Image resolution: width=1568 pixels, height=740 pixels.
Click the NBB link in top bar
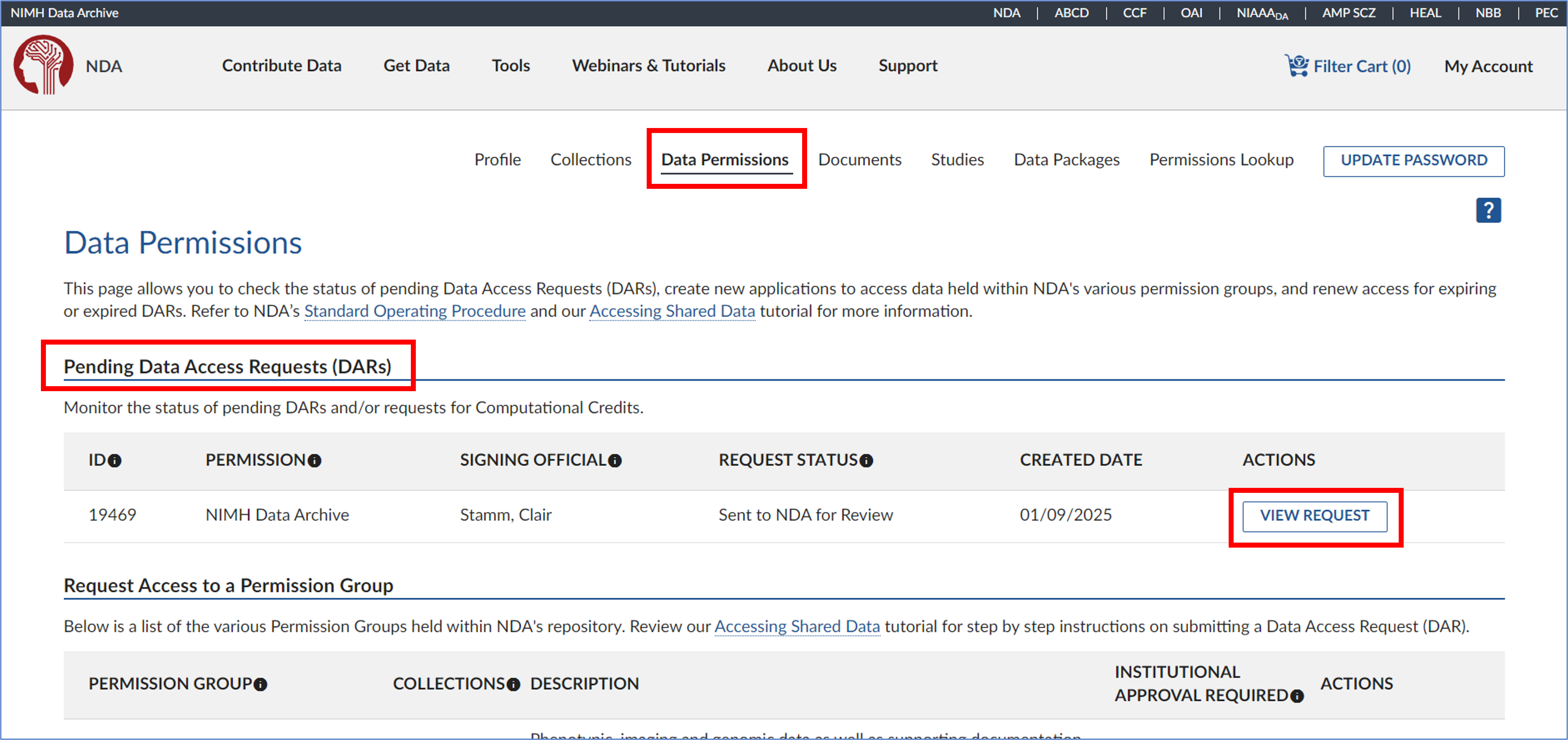[x=1488, y=13]
